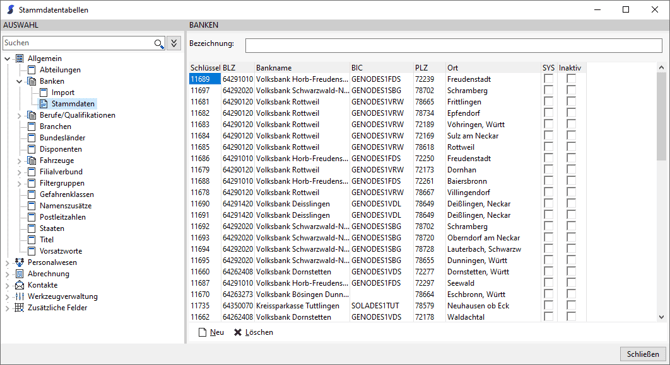Click the Abteilungen table icon
Viewport: 670px width, 365px height.
coord(32,70)
